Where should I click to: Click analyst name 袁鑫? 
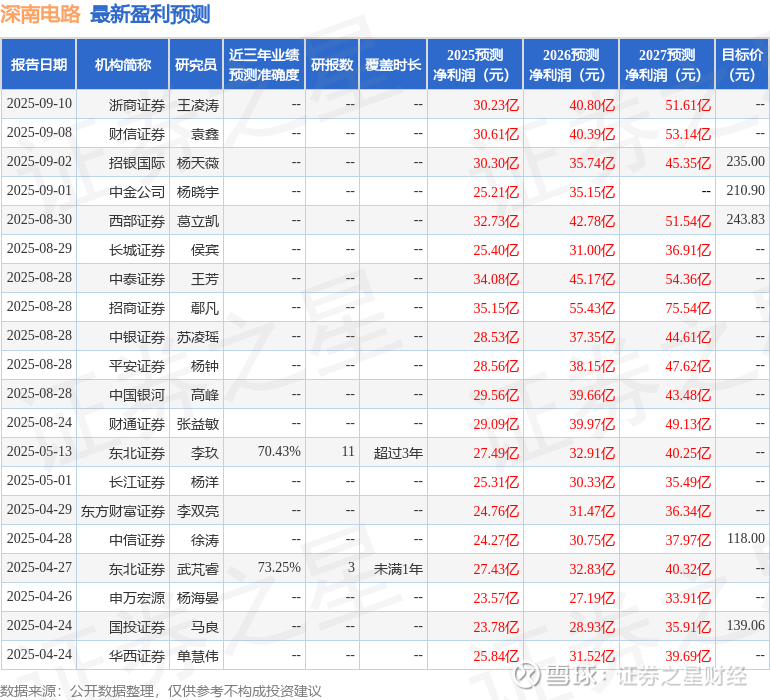pyautogui.click(x=205, y=134)
